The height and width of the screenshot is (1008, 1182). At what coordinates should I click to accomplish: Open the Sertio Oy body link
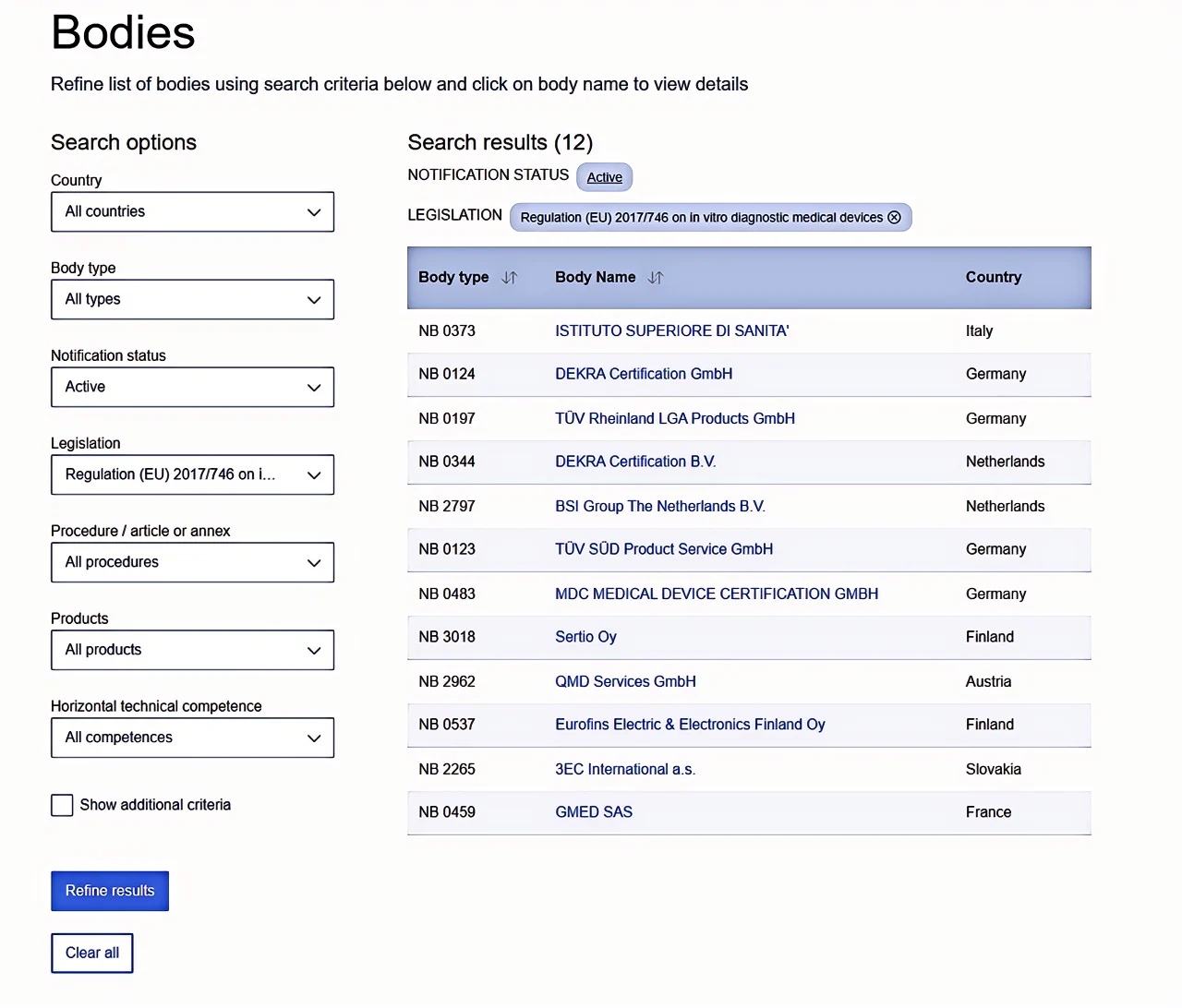click(585, 637)
